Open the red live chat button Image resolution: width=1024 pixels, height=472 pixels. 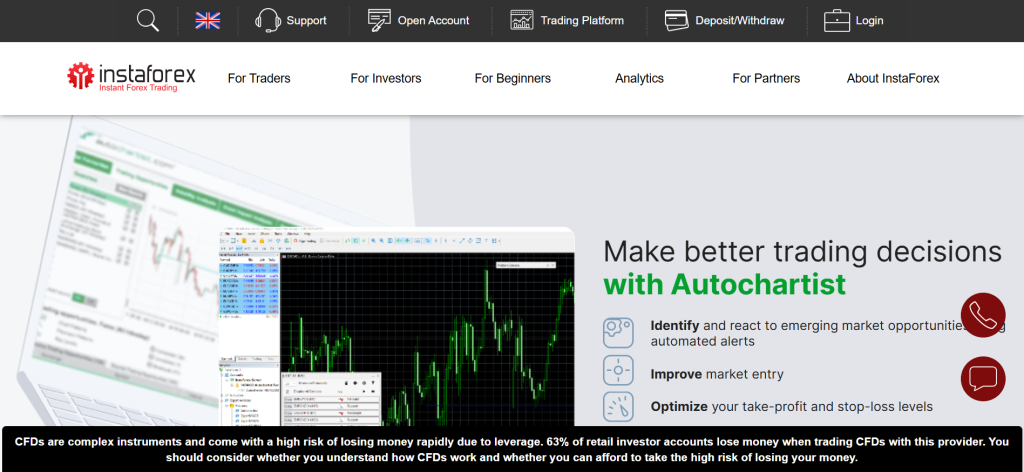pos(983,379)
